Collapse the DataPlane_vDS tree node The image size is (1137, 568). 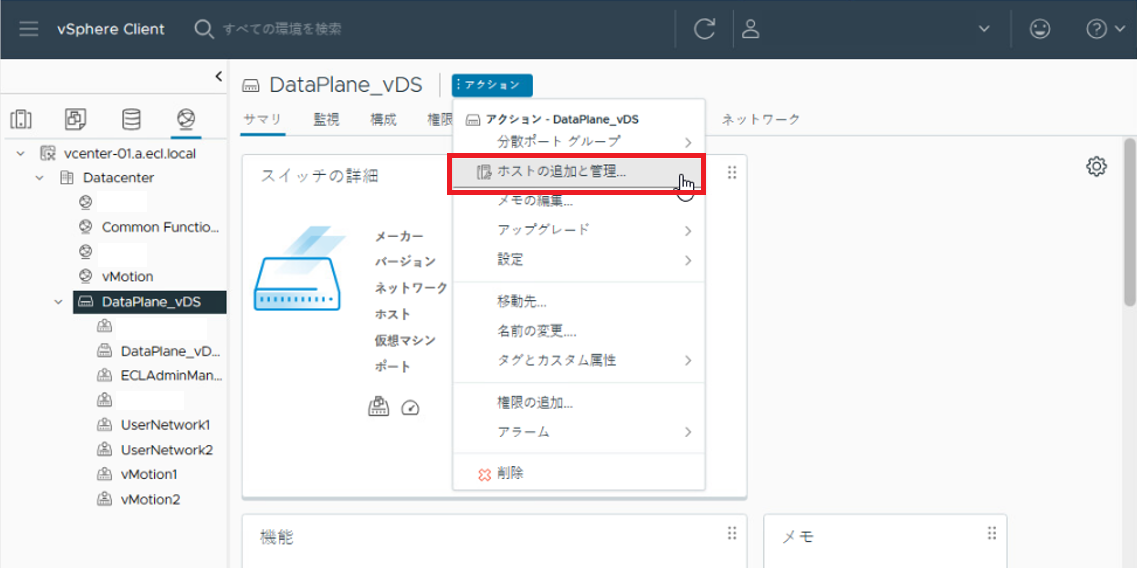(x=58, y=302)
